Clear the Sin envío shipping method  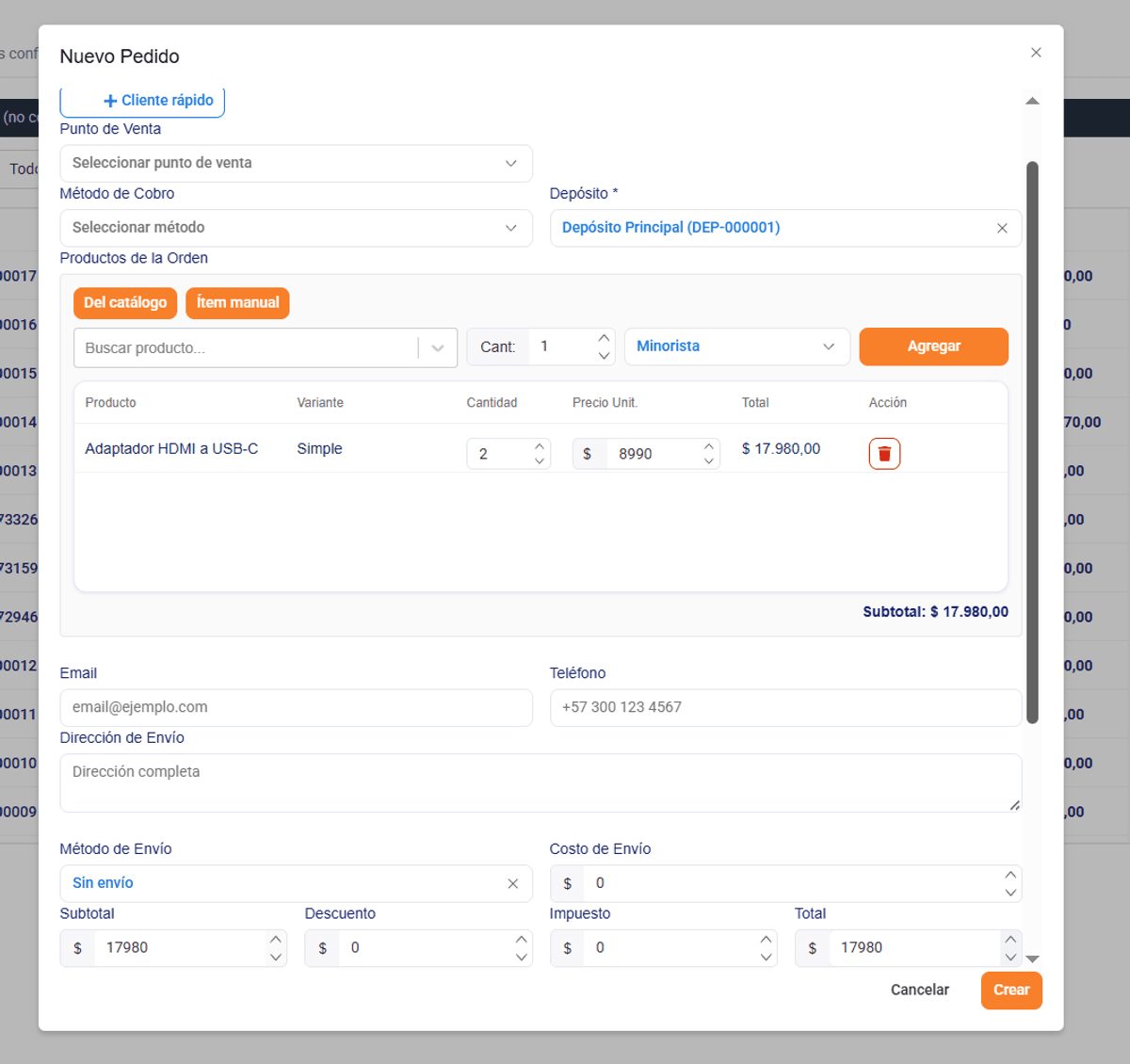tap(512, 883)
